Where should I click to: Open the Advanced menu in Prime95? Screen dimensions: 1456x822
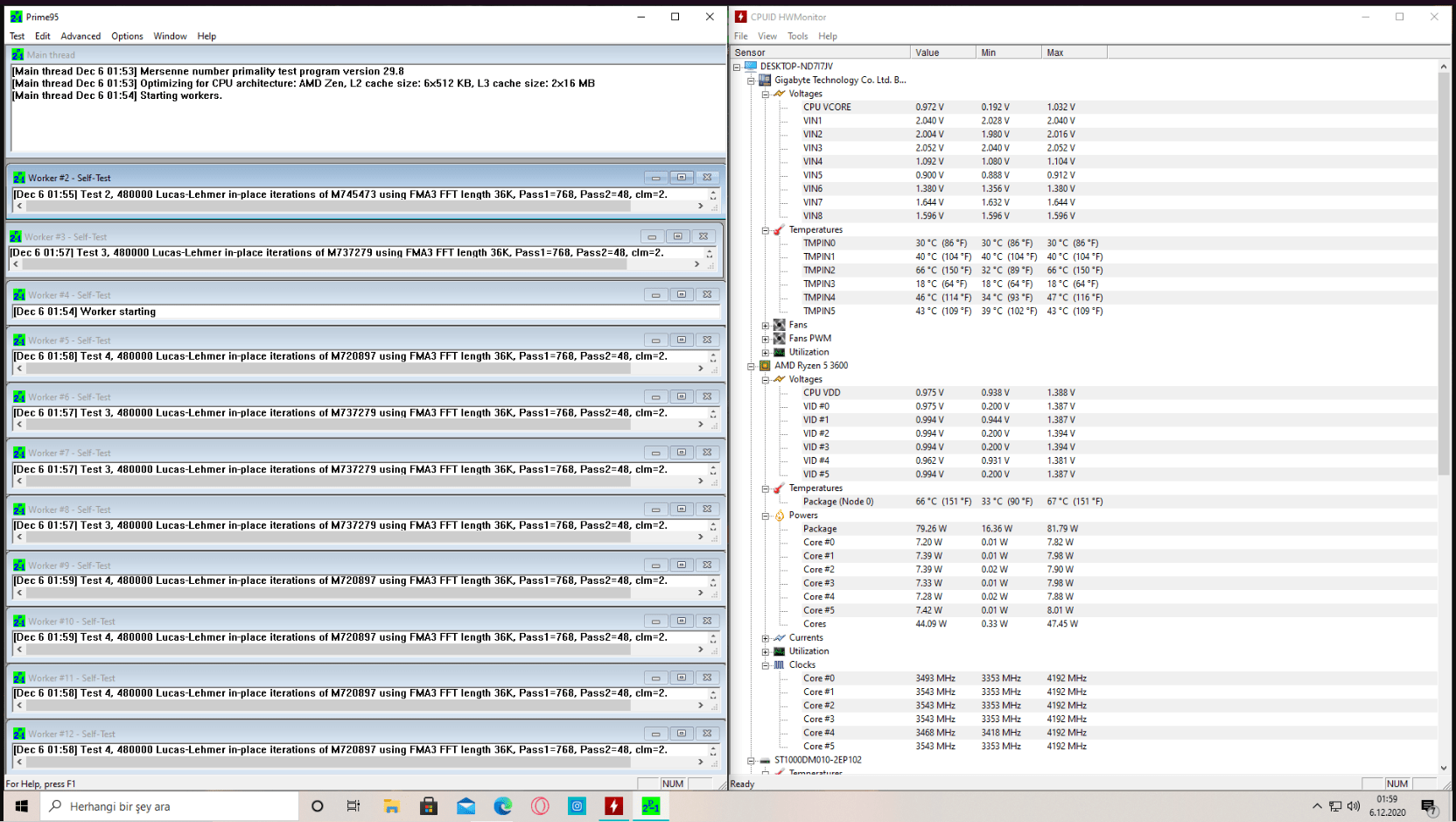tap(80, 36)
